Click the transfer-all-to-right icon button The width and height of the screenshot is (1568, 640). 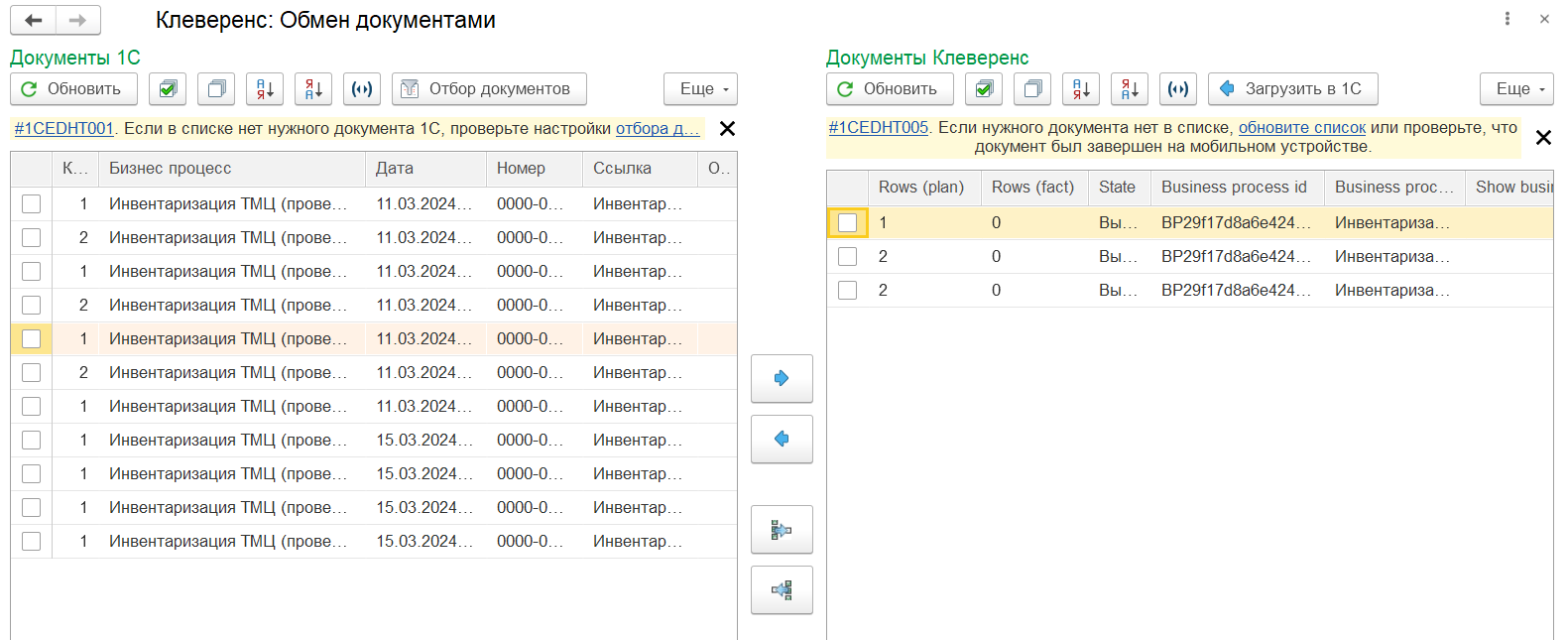782,530
